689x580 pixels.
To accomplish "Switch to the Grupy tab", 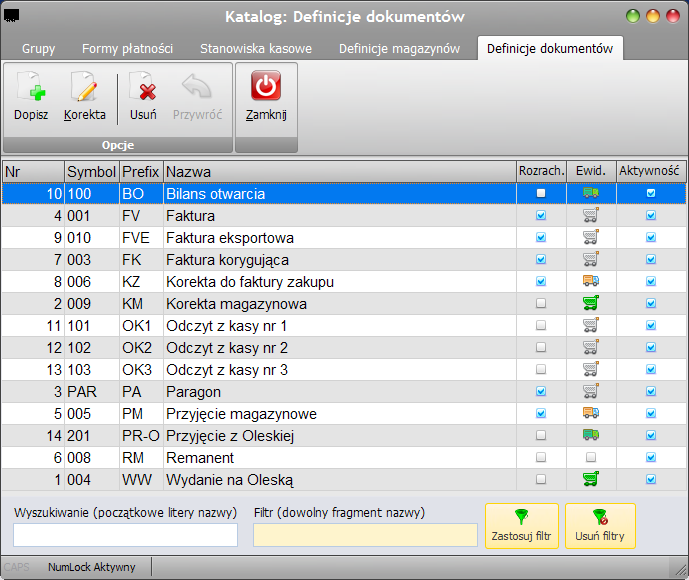I will (39, 48).
